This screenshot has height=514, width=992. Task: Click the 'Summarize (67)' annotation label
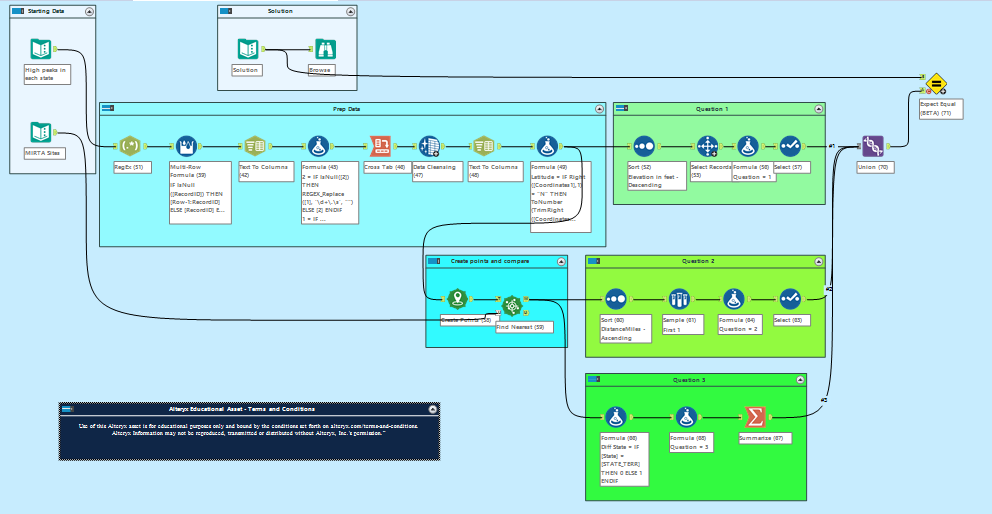click(x=764, y=438)
